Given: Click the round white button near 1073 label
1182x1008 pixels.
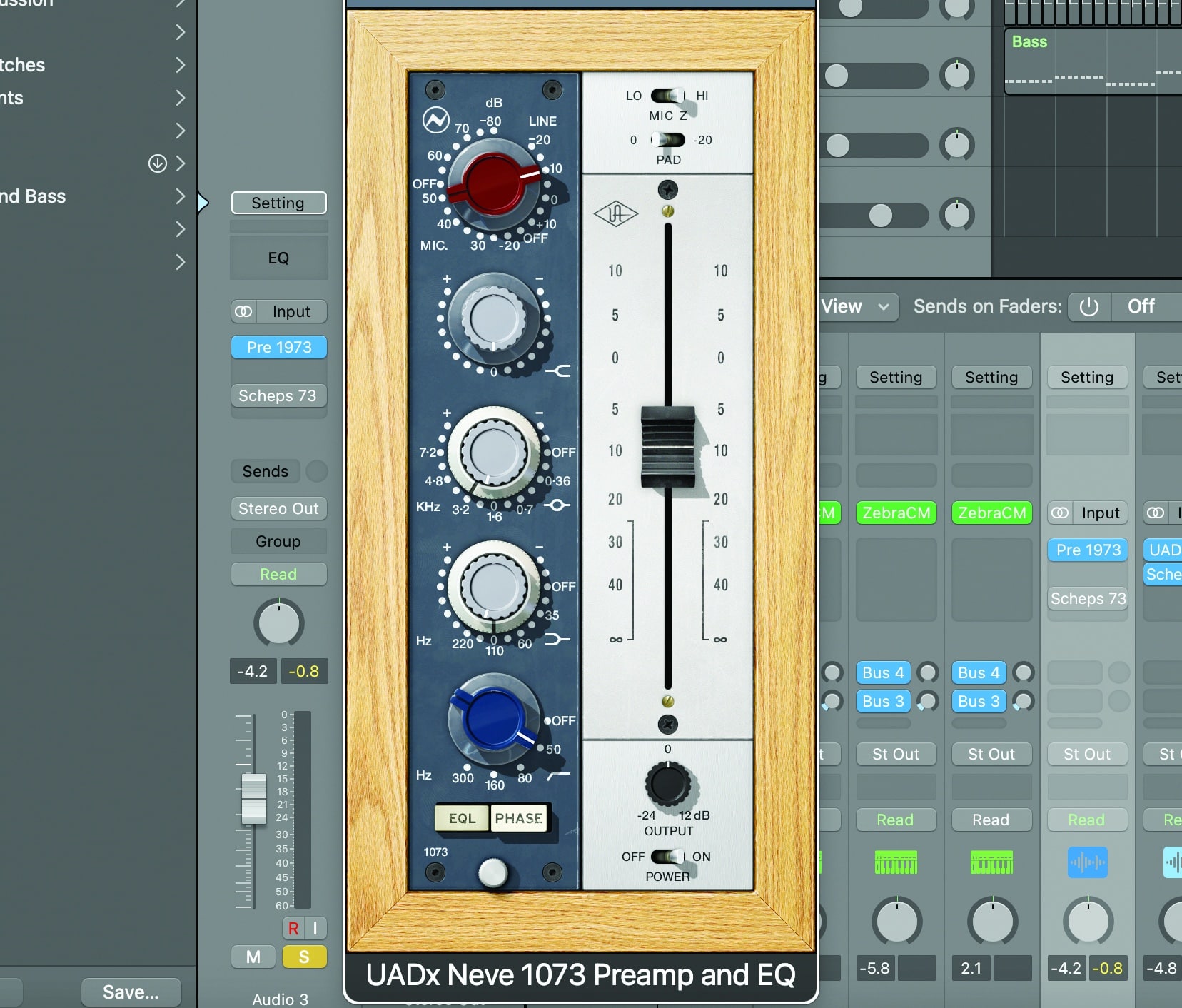Looking at the screenshot, I should tap(492, 872).
